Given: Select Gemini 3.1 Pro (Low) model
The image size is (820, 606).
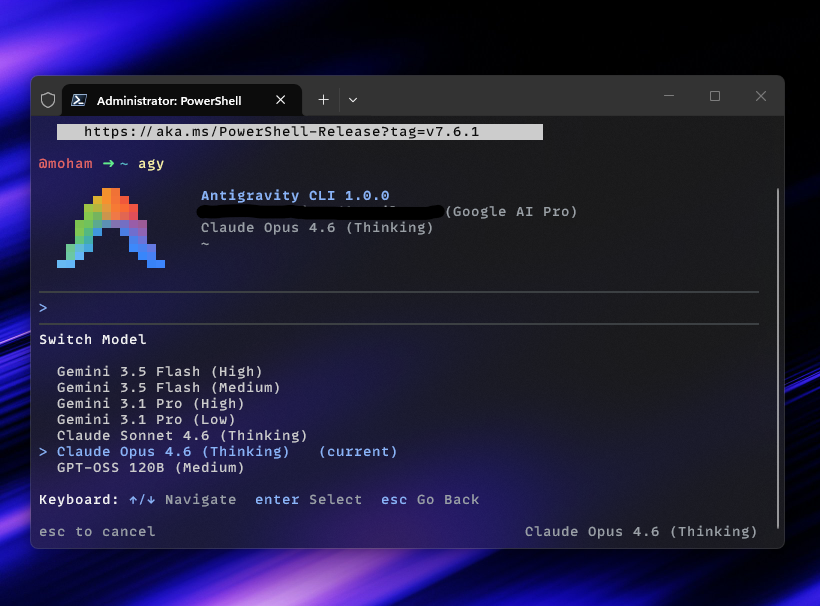Looking at the screenshot, I should click(146, 420).
